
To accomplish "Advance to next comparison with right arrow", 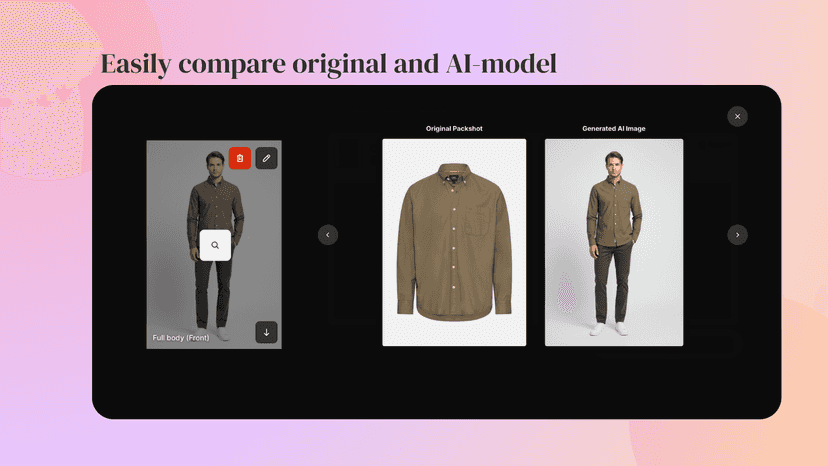I will coord(738,235).
